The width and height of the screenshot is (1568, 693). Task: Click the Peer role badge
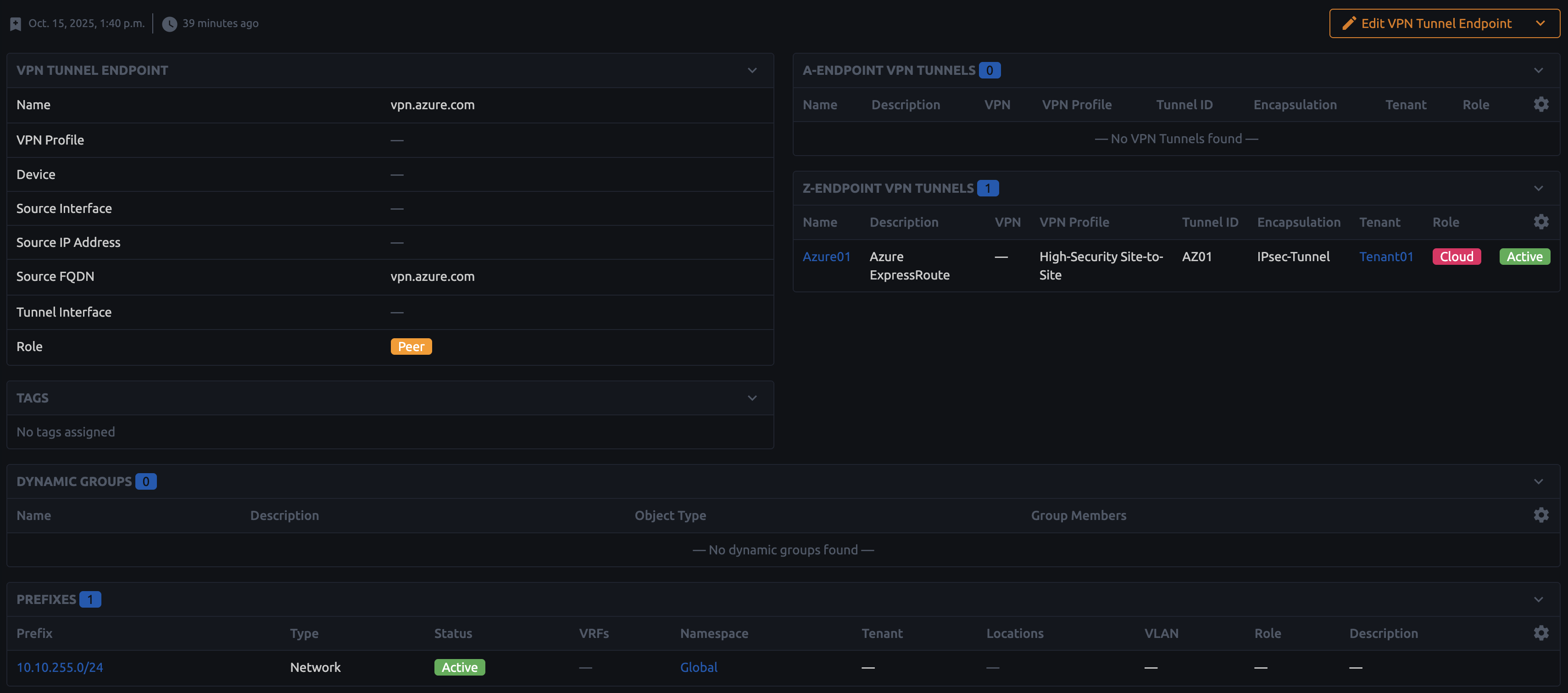pyautogui.click(x=411, y=346)
